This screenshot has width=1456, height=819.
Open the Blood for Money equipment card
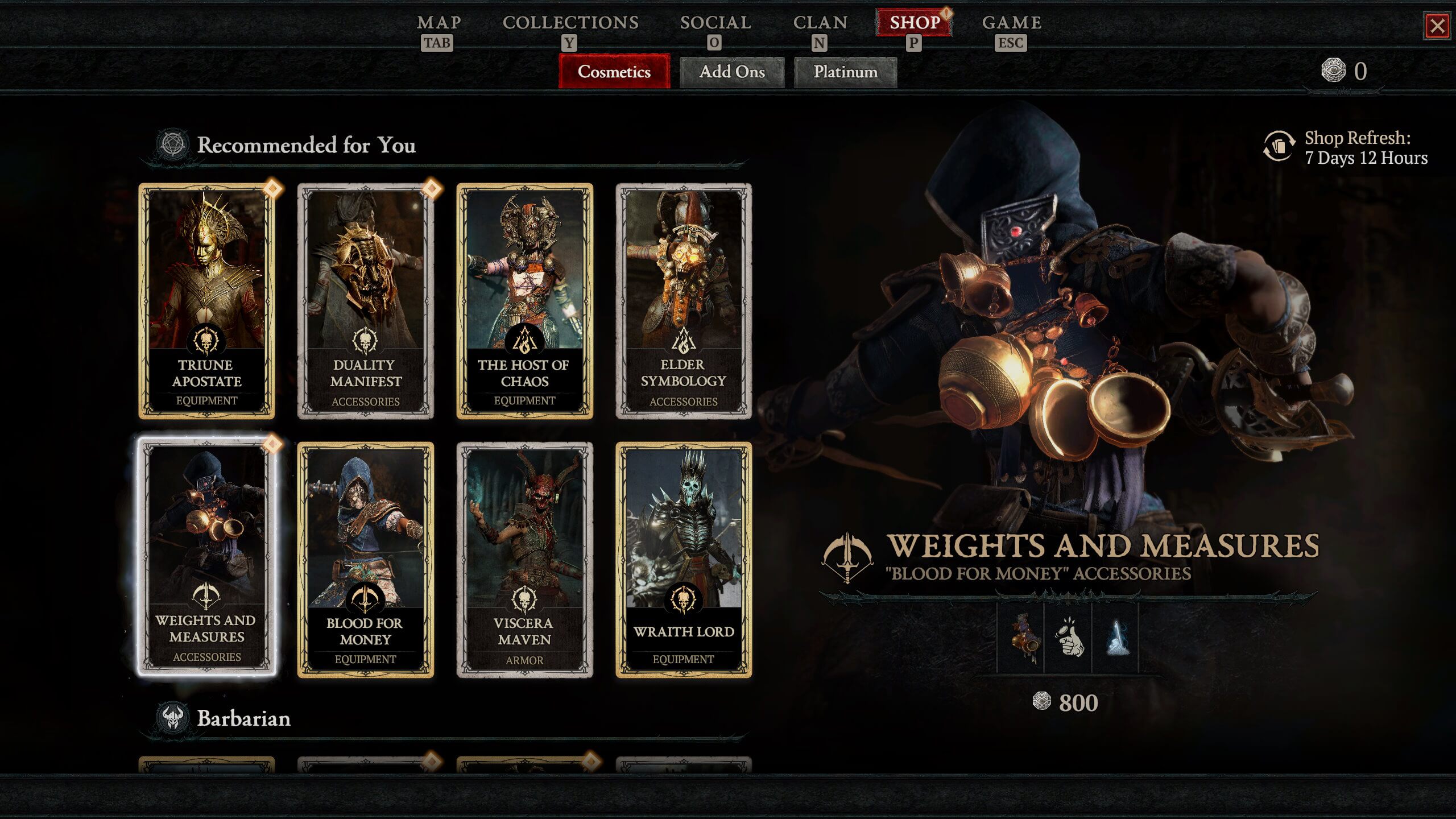366,560
